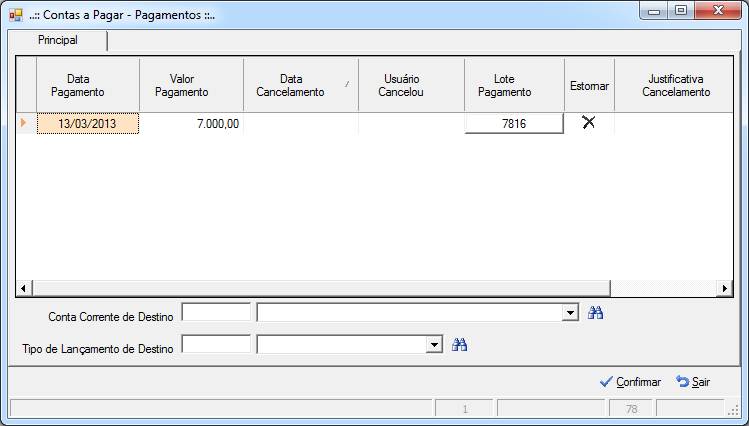Click the Estornar X icon in the payment row
Image resolution: width=749 pixels, height=426 pixels.
point(588,122)
